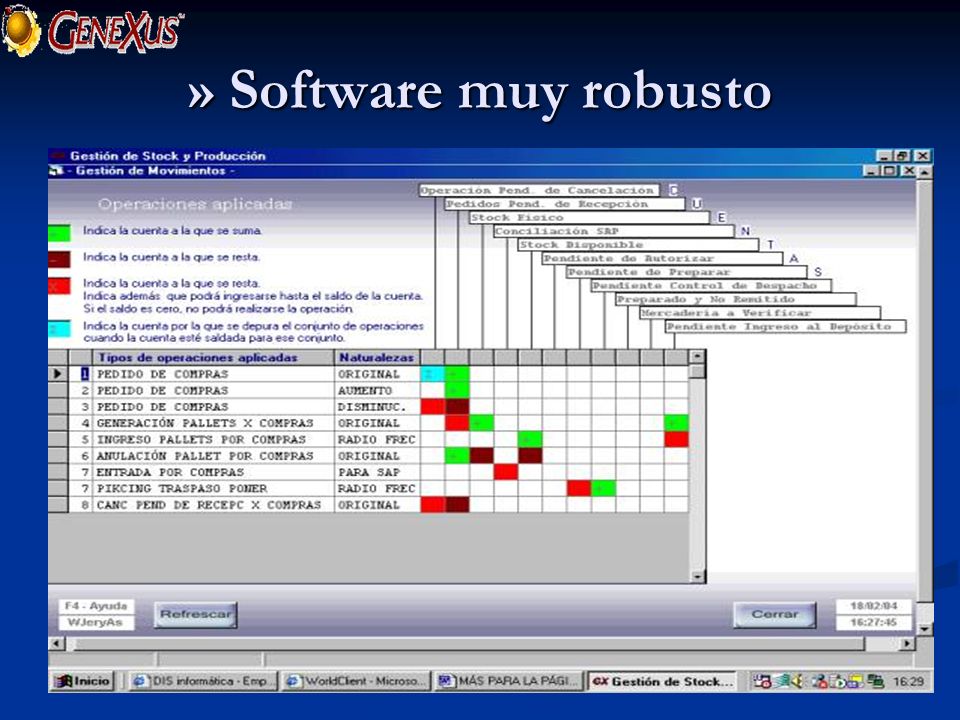Screen dimensions: 960x720
Task: Click the outer window's scroll down arrow
Action: pyautogui.click(x=924, y=628)
